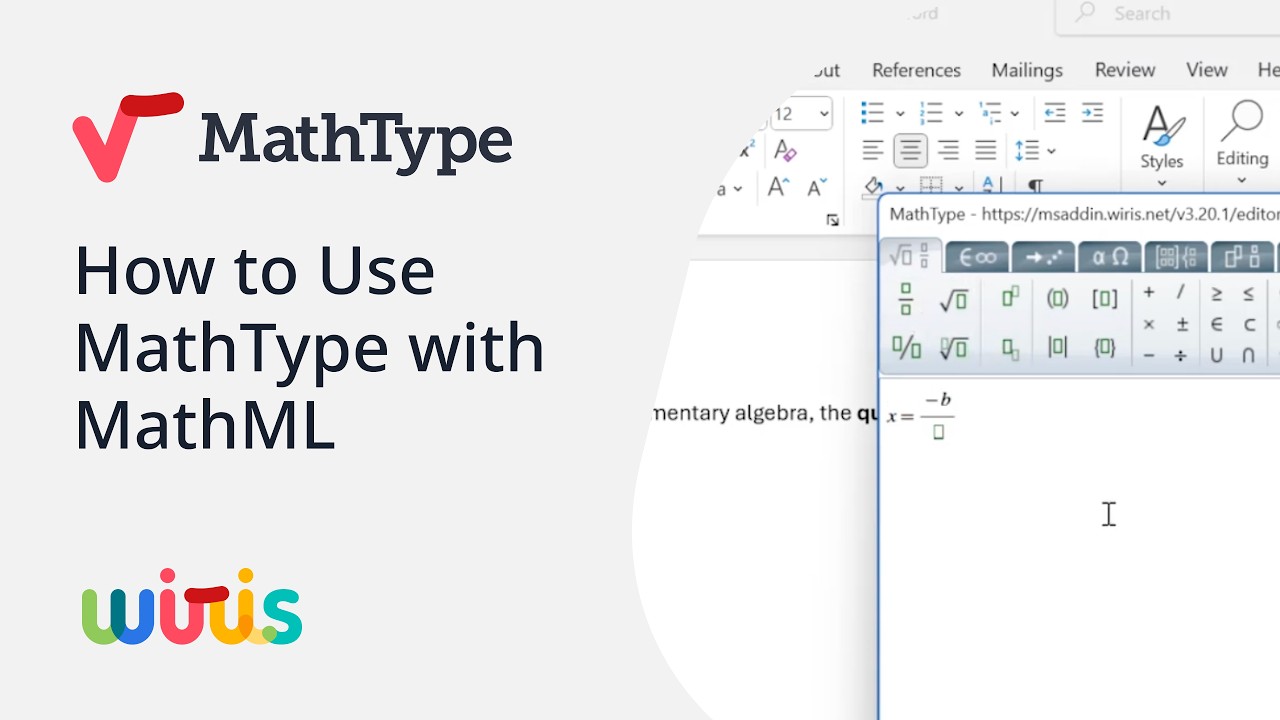Insert a fraction in the MathType editor

tap(905, 298)
